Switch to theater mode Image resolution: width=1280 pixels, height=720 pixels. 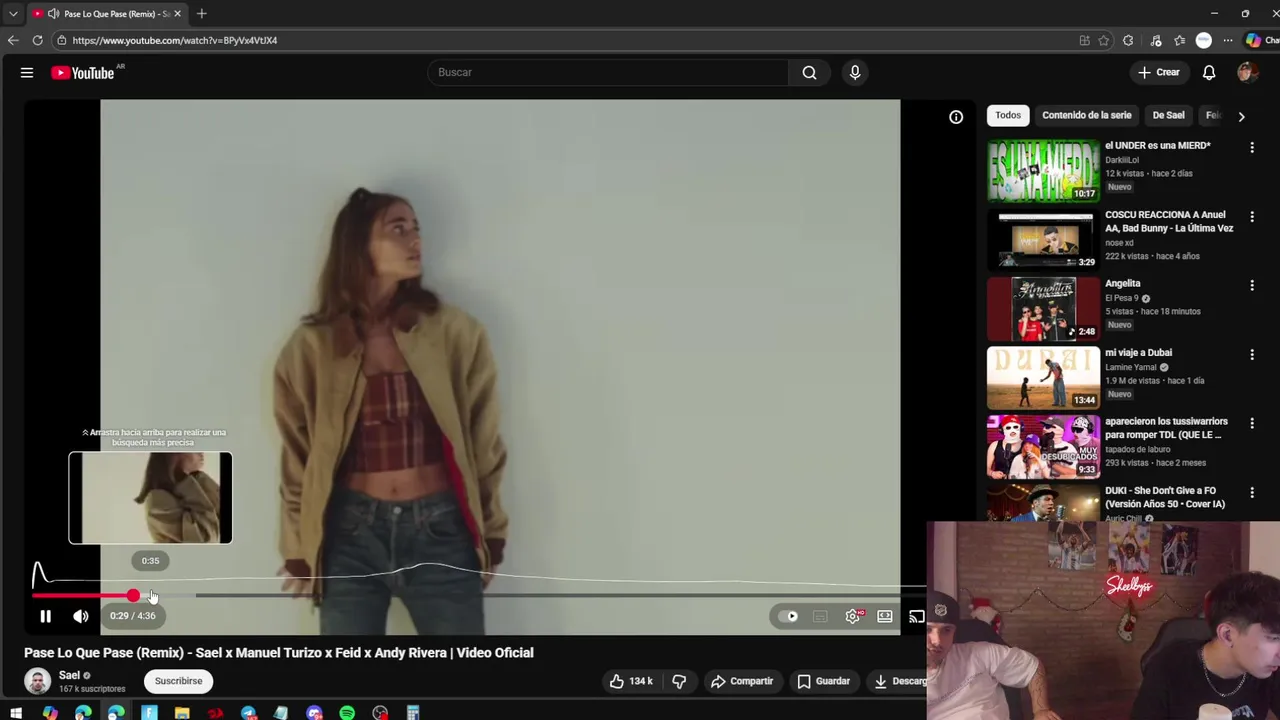pyautogui.click(x=885, y=616)
